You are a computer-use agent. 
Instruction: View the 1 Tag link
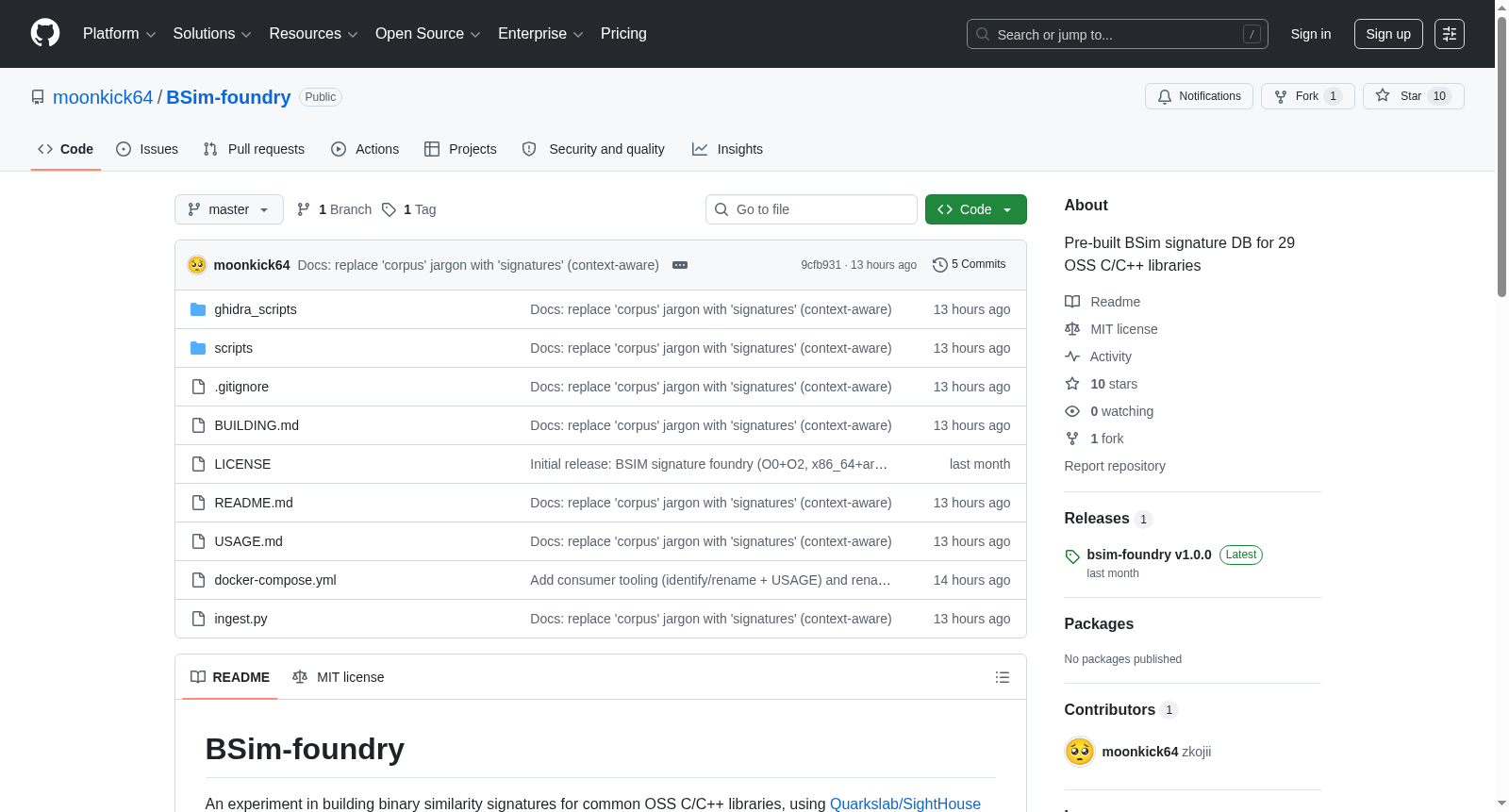point(409,209)
